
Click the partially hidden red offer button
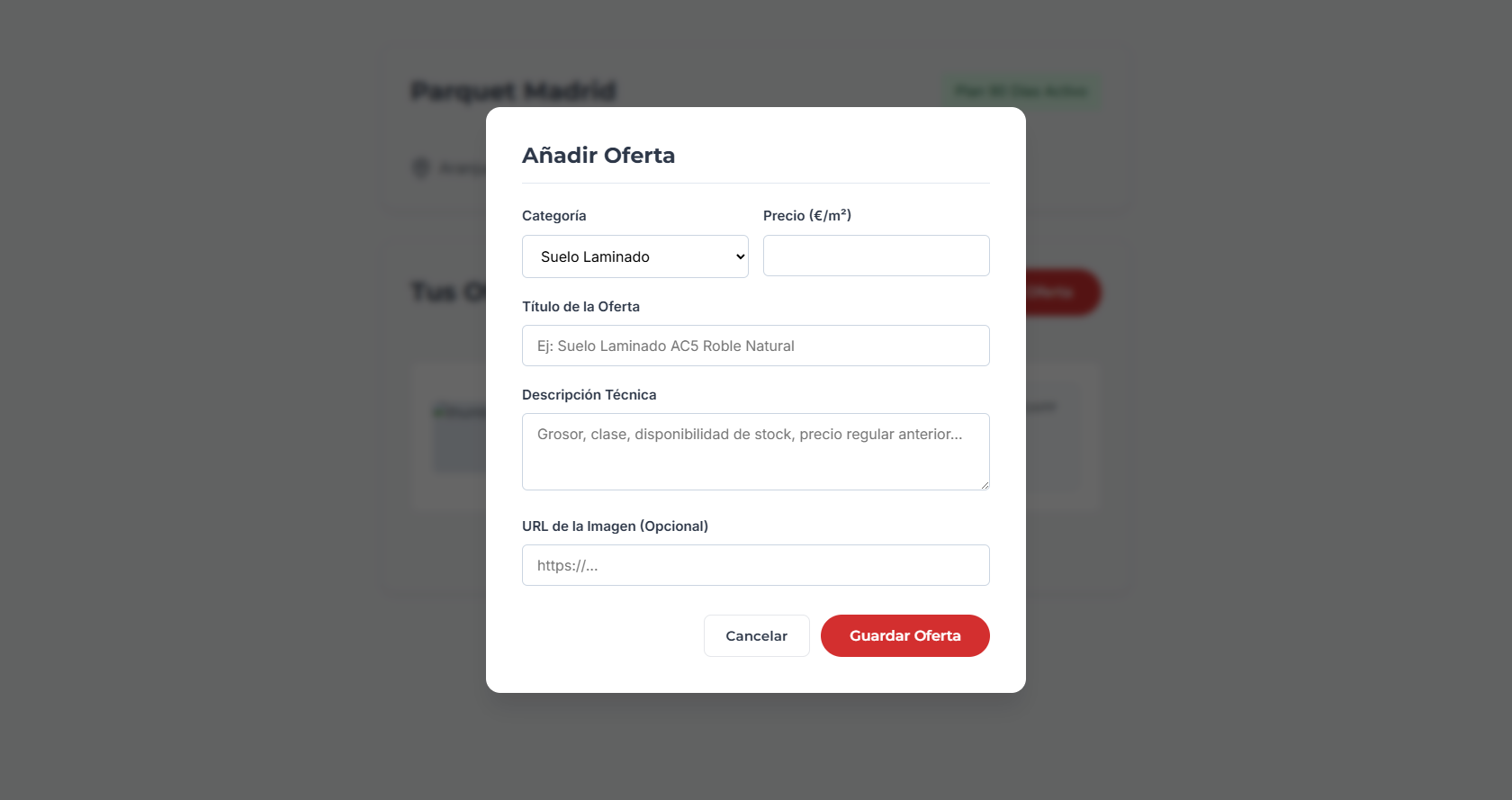tap(1064, 292)
